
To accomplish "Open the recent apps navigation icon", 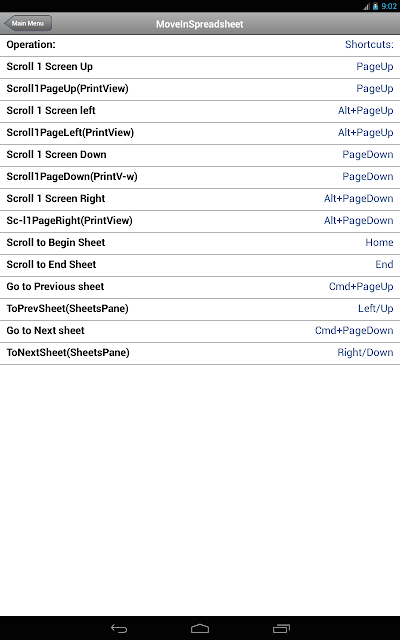I will pos(281,629).
